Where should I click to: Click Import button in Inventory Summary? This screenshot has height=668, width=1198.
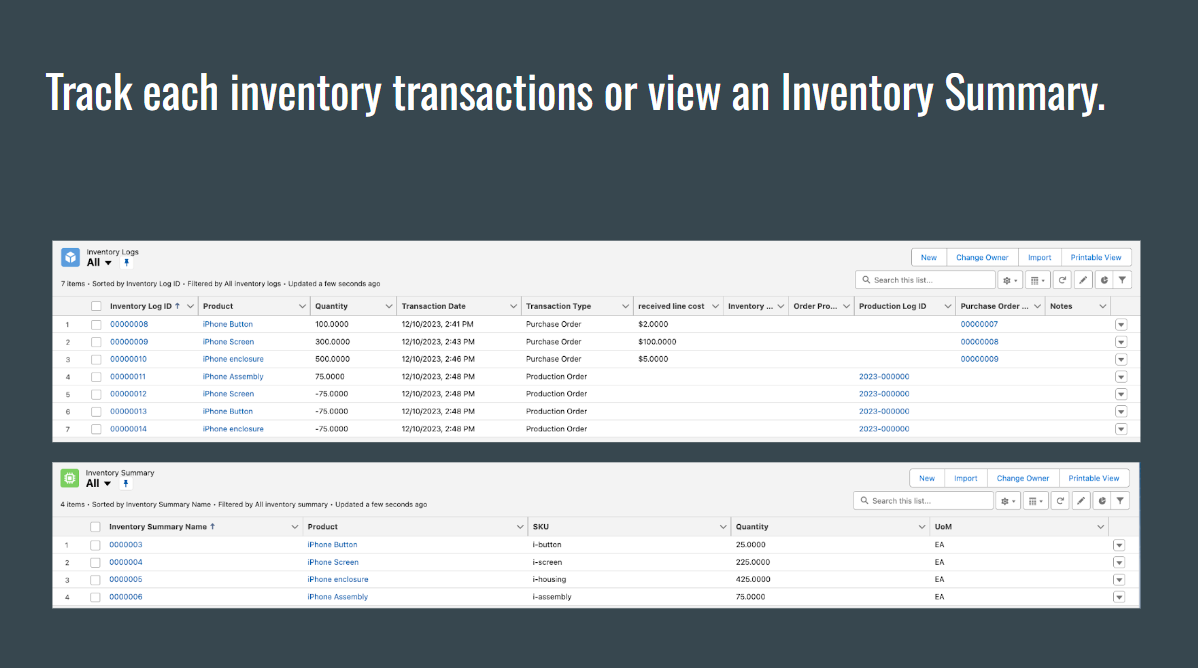pos(965,478)
